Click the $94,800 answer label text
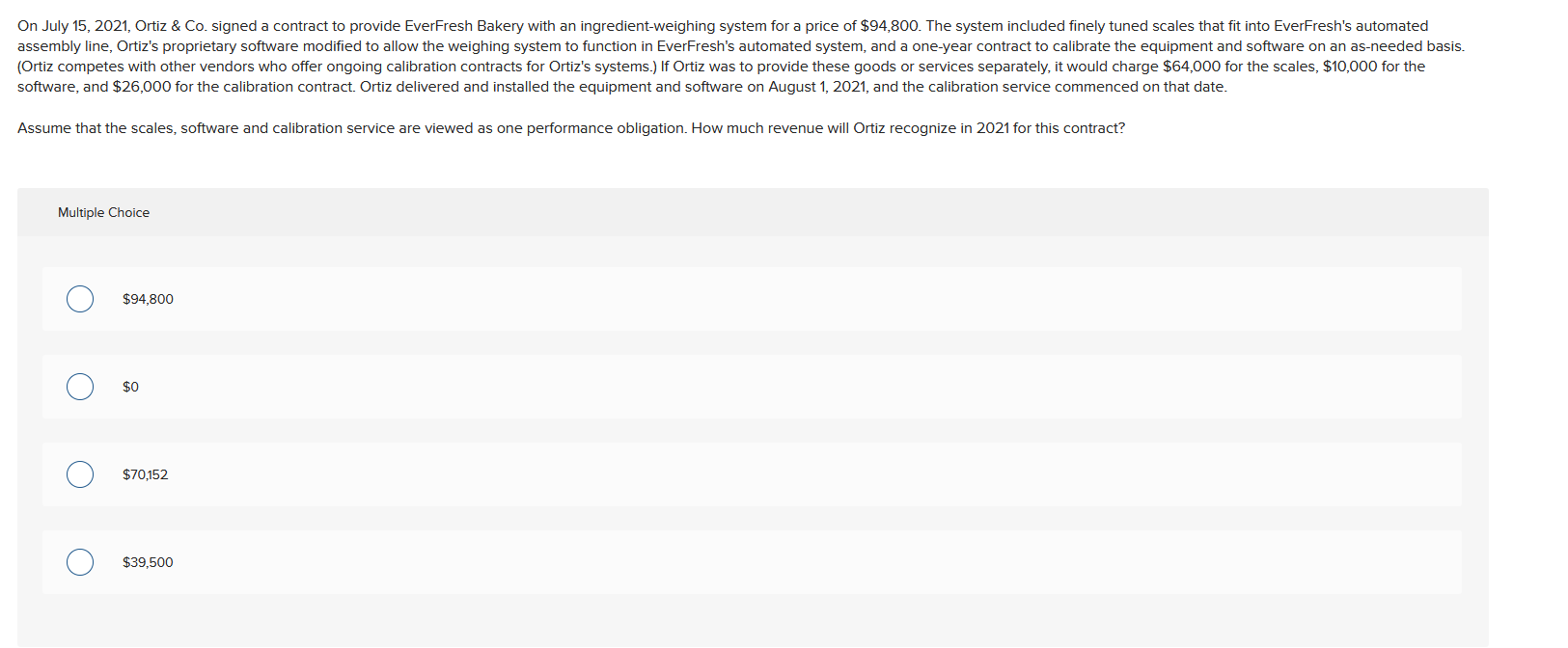Image resolution: width=1568 pixels, height=648 pixels. [148, 299]
